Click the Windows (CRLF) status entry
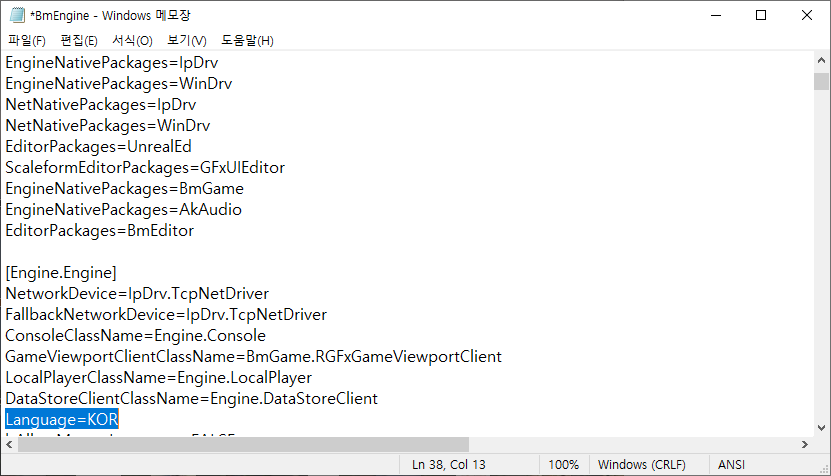This screenshot has width=831, height=476. [x=641, y=465]
